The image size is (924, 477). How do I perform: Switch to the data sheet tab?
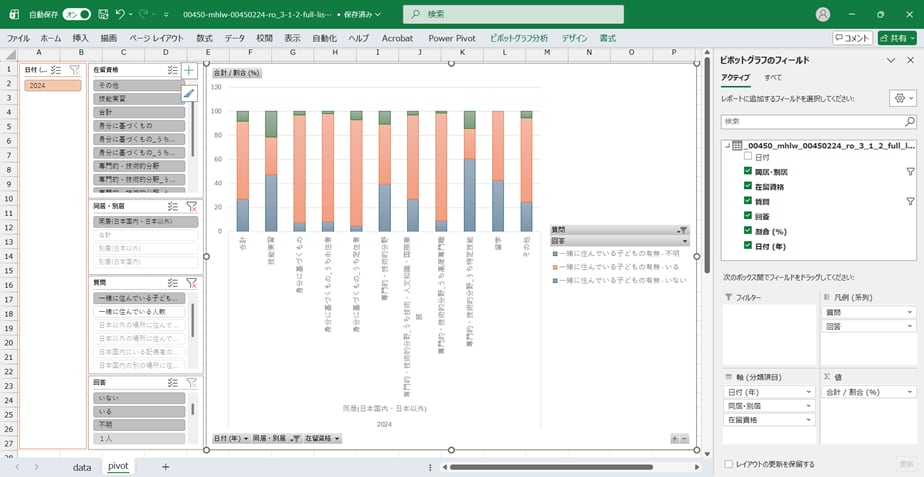(x=82, y=466)
